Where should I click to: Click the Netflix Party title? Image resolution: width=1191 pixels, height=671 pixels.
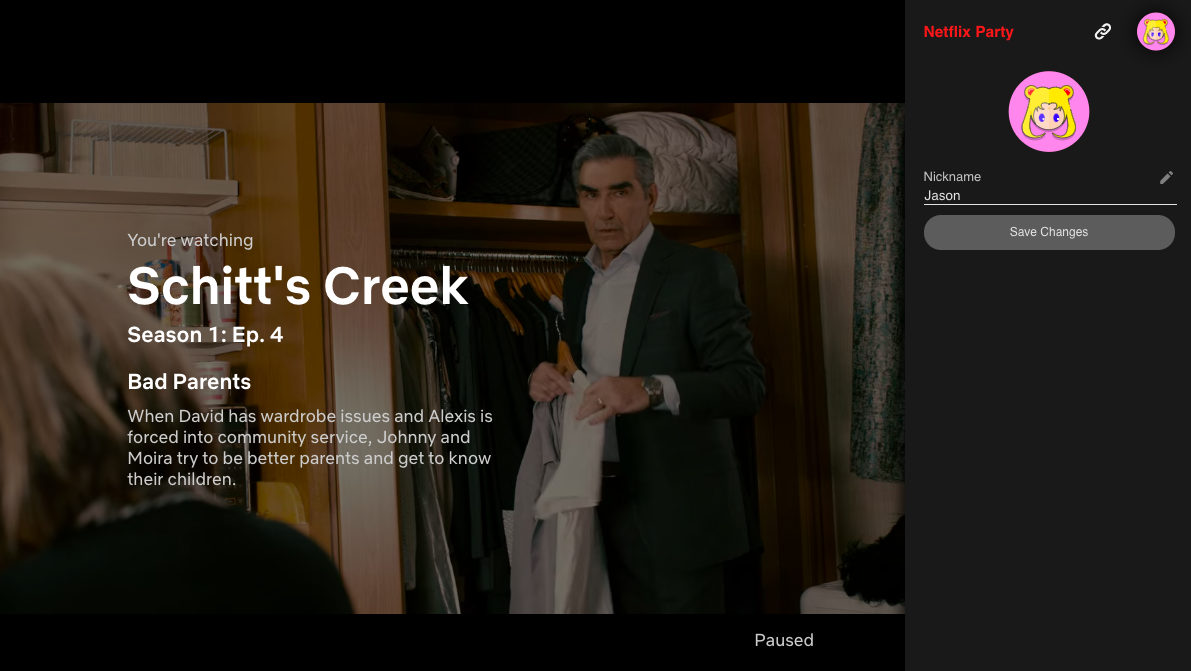click(968, 32)
